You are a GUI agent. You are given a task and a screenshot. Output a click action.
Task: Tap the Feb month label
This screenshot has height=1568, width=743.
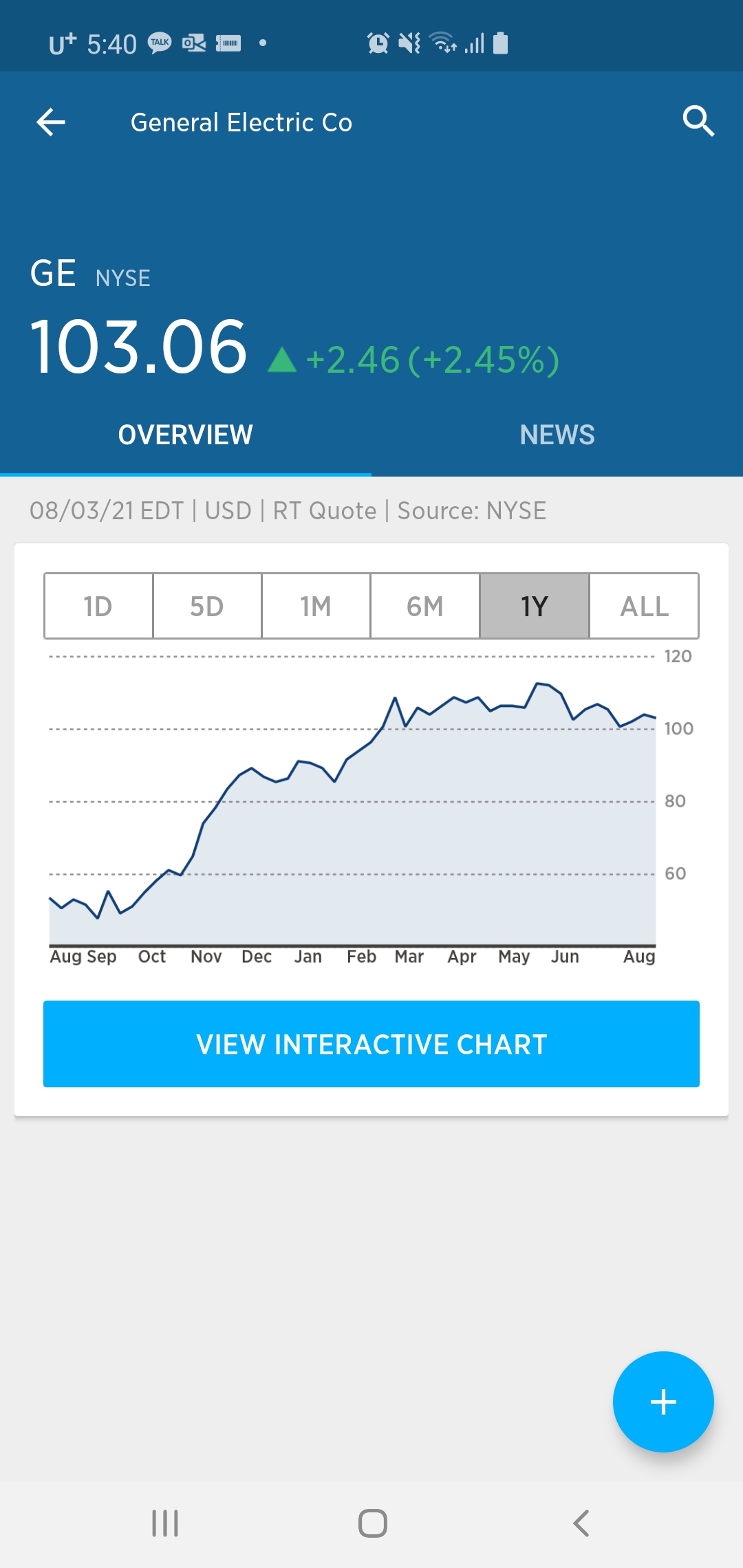(x=361, y=957)
